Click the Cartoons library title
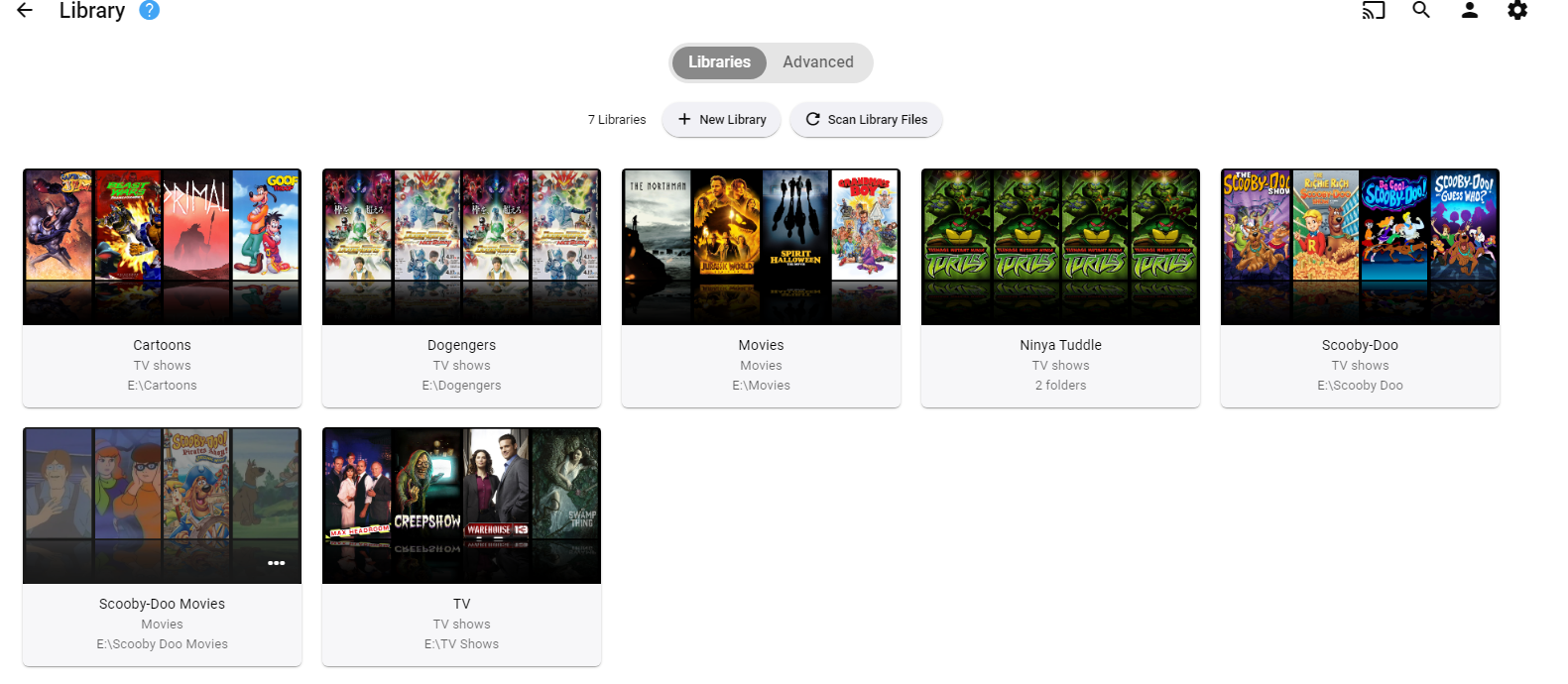 tap(162, 346)
